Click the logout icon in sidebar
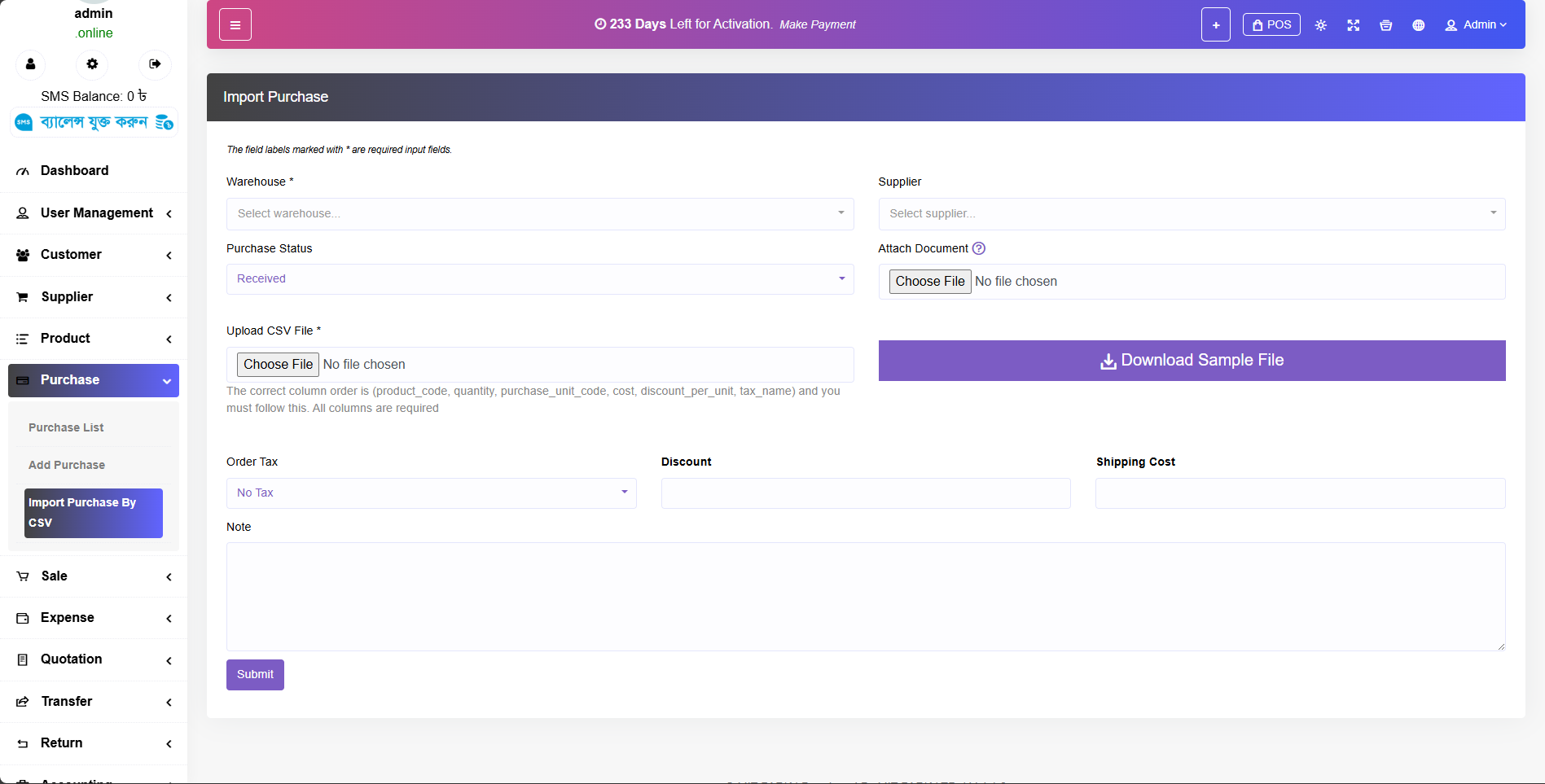Image resolution: width=1545 pixels, height=784 pixels. click(155, 64)
